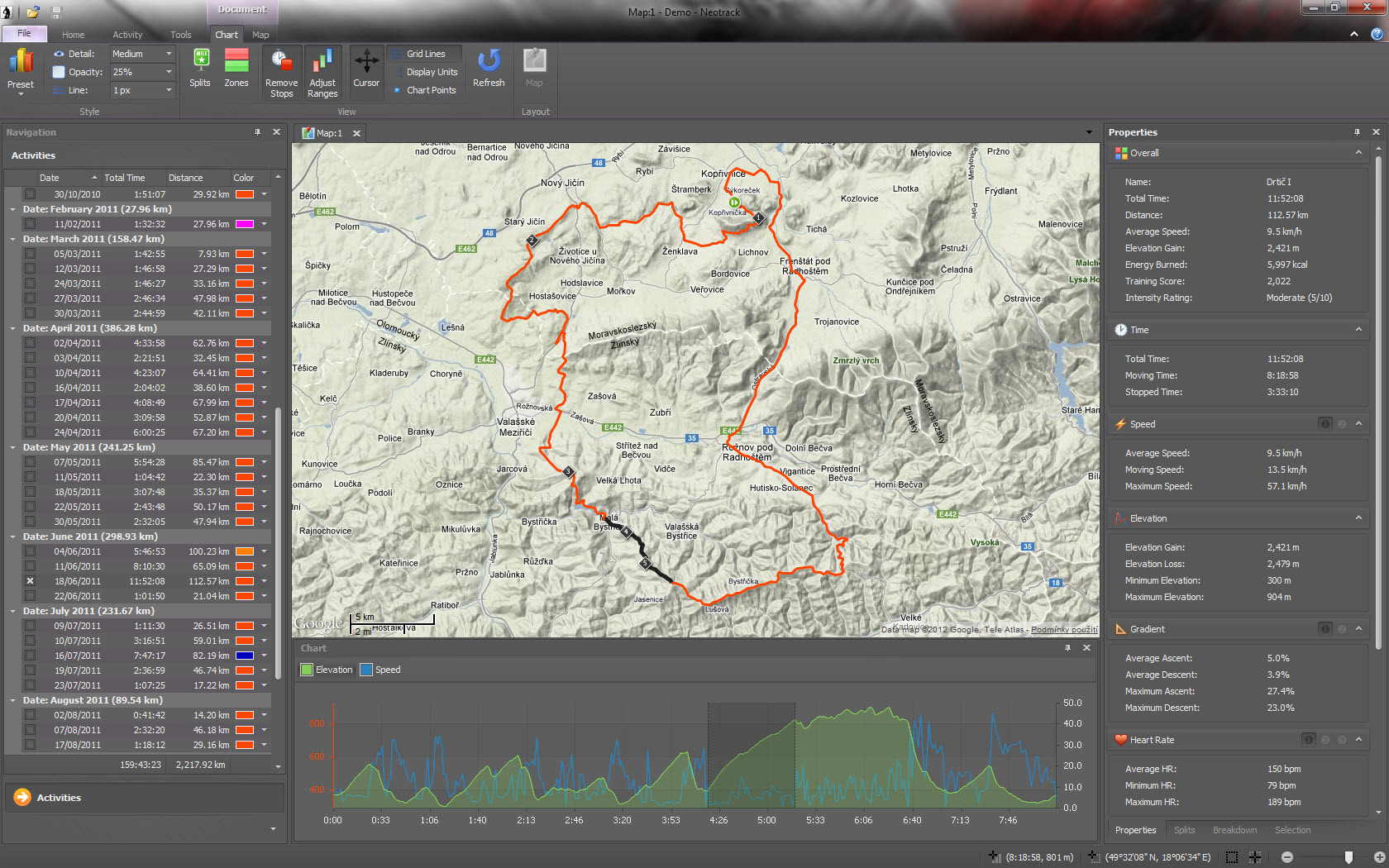
Task: Switch to the Activity ribbon tab
Action: point(127,35)
